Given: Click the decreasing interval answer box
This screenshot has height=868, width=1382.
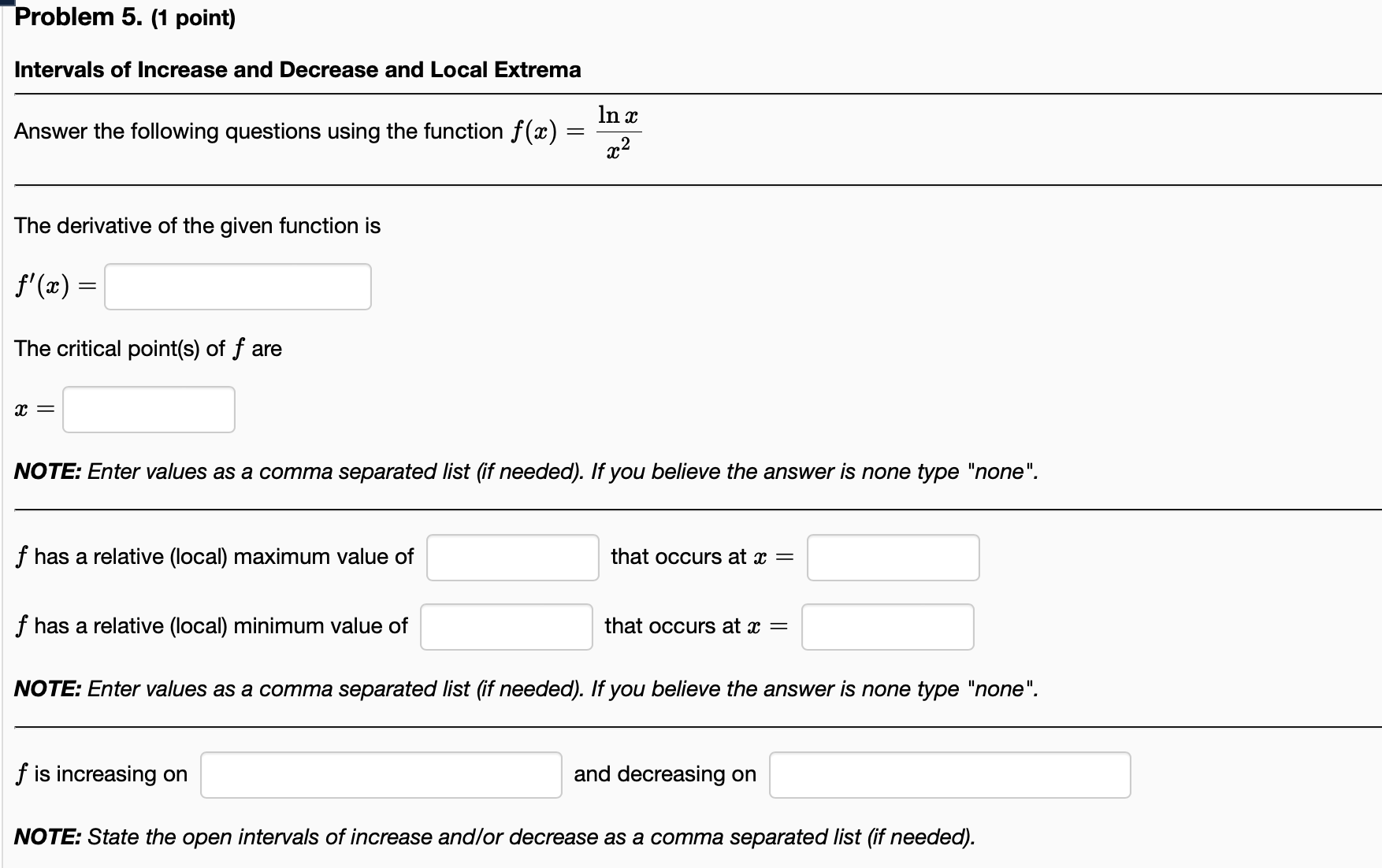Looking at the screenshot, I should pos(949,774).
